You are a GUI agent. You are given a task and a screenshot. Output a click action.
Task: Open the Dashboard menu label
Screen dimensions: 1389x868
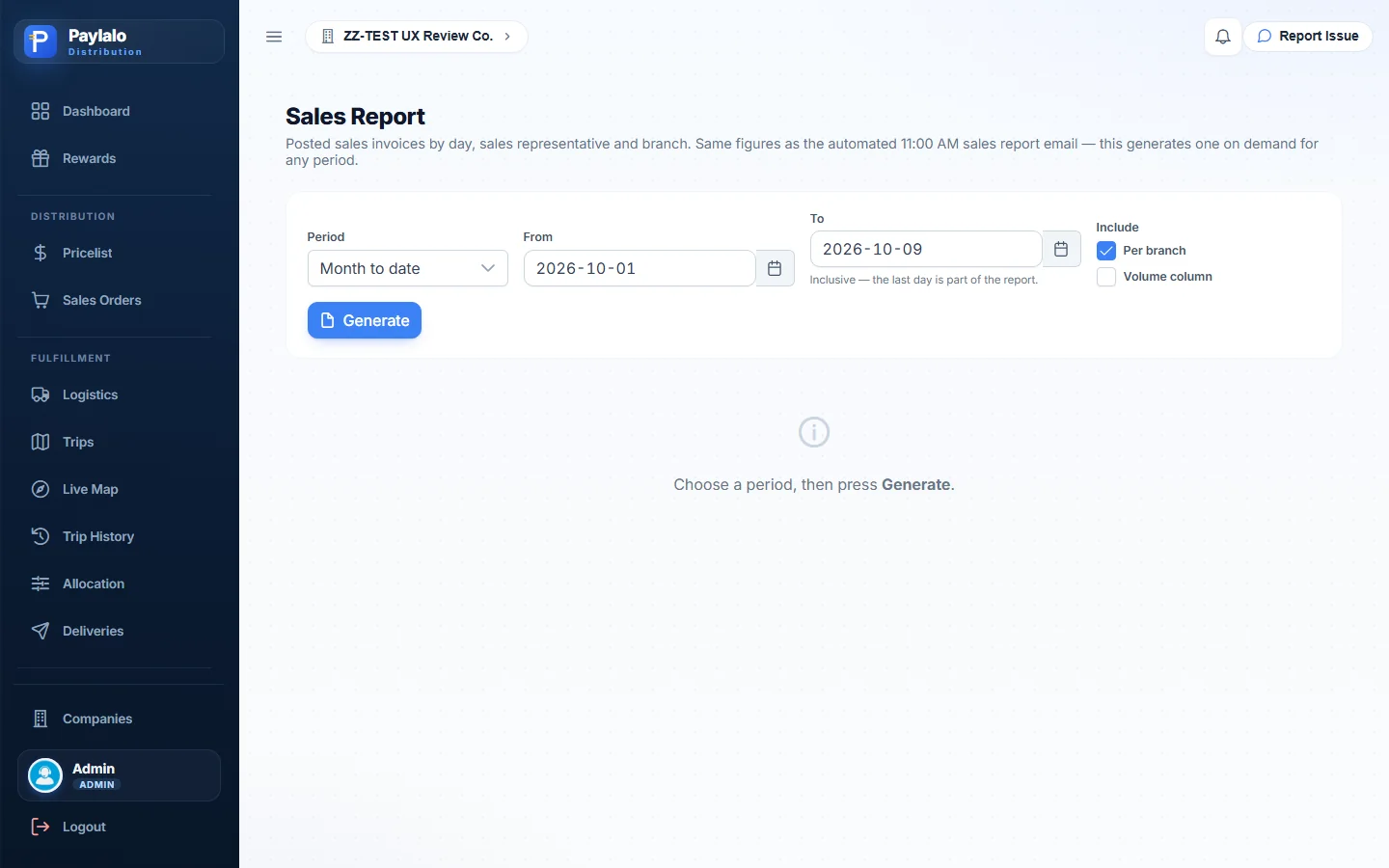coord(96,111)
